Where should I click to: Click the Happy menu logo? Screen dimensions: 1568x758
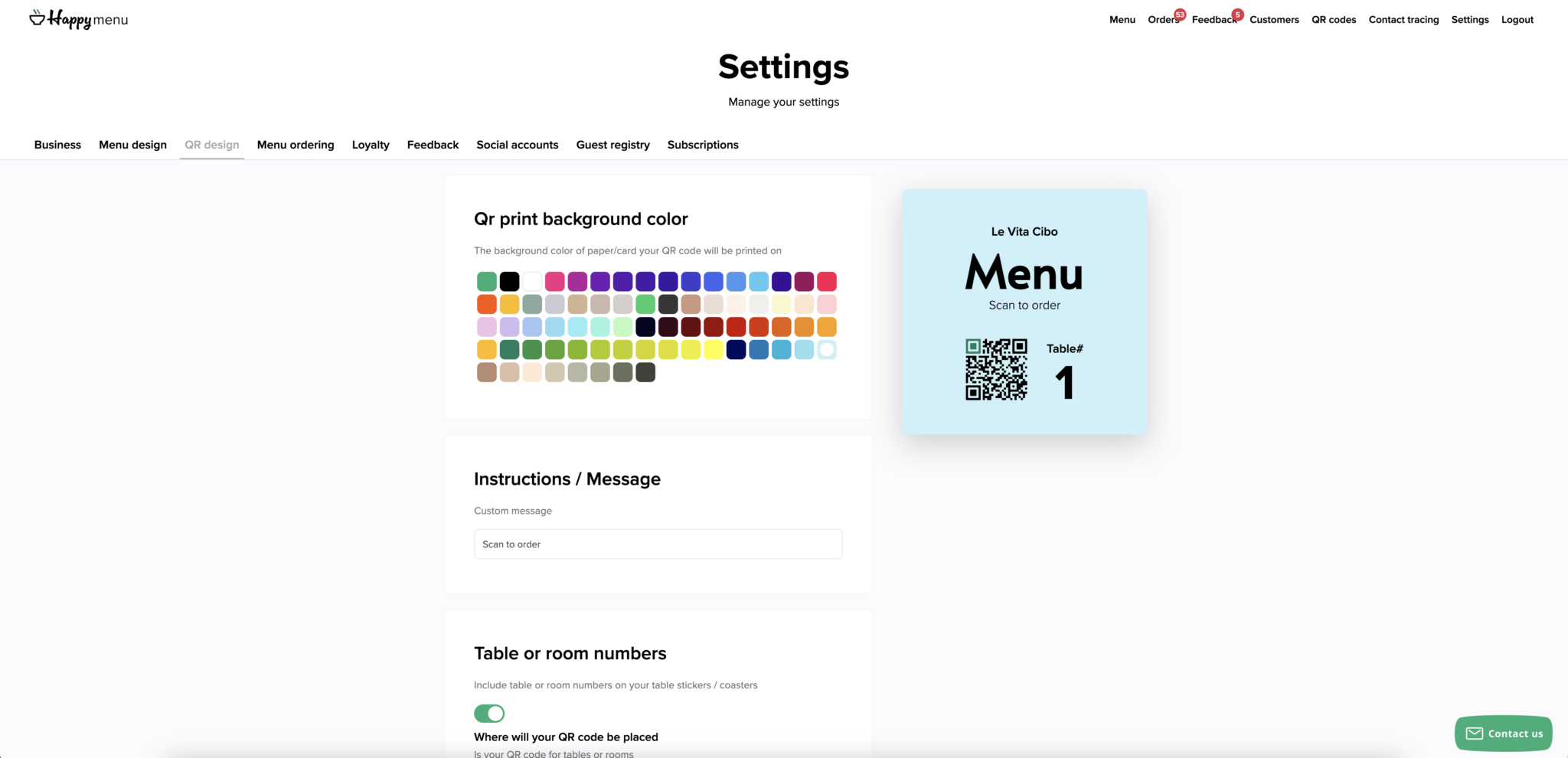point(79,19)
